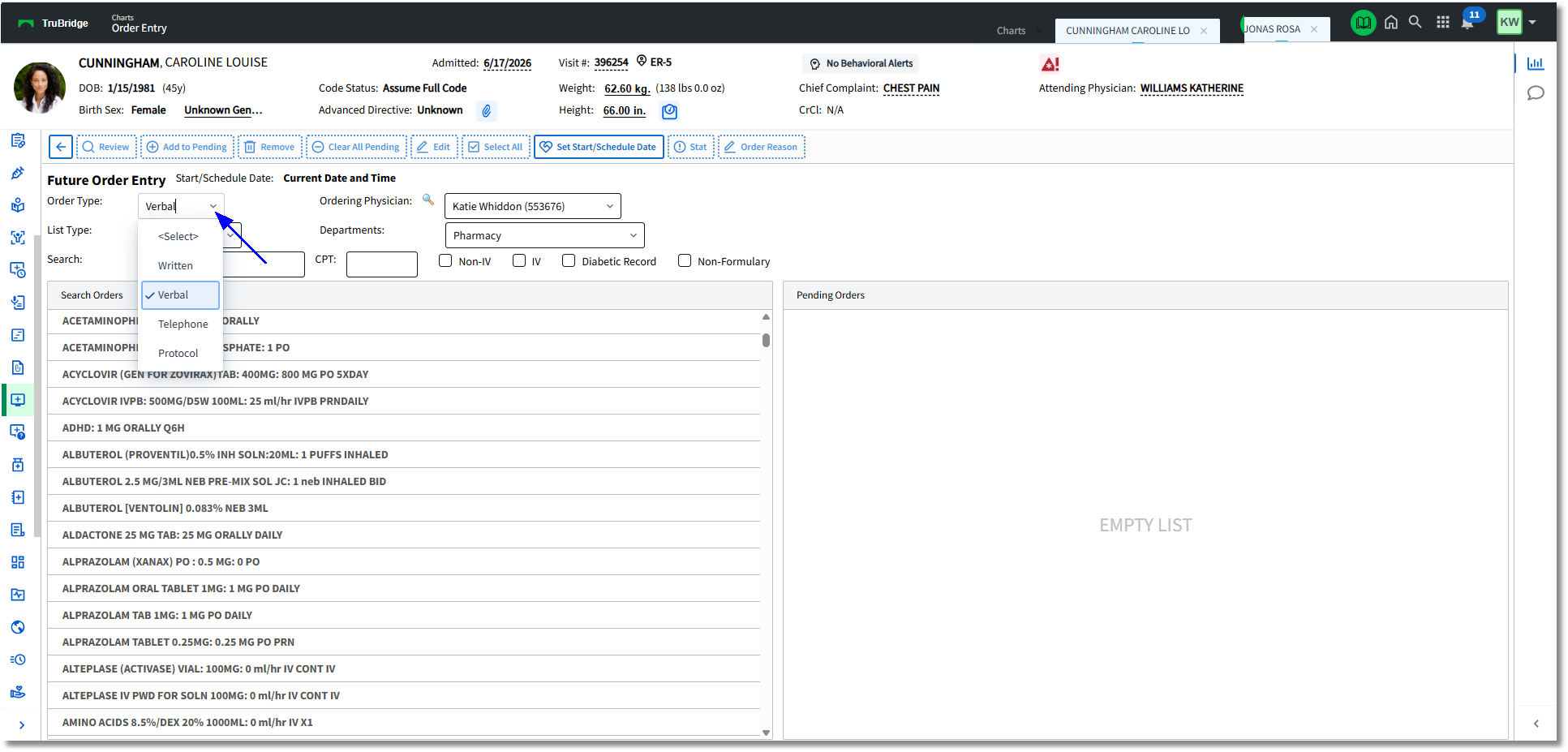Screen dimensions: 1568x752
Task: Click order list scroll down arrow
Action: pyautogui.click(x=766, y=733)
